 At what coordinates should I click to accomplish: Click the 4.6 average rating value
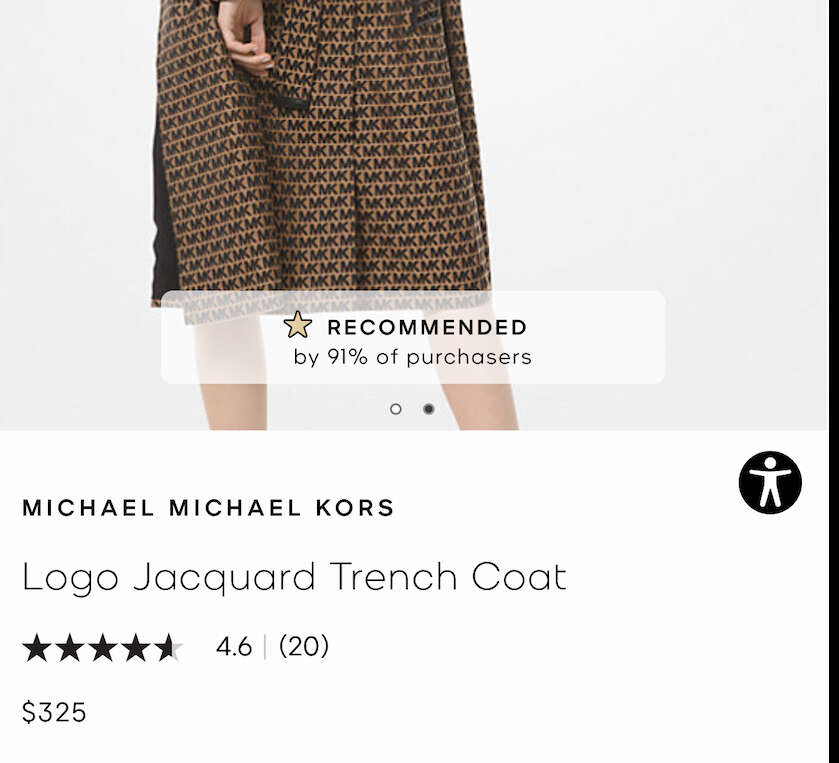tap(234, 646)
